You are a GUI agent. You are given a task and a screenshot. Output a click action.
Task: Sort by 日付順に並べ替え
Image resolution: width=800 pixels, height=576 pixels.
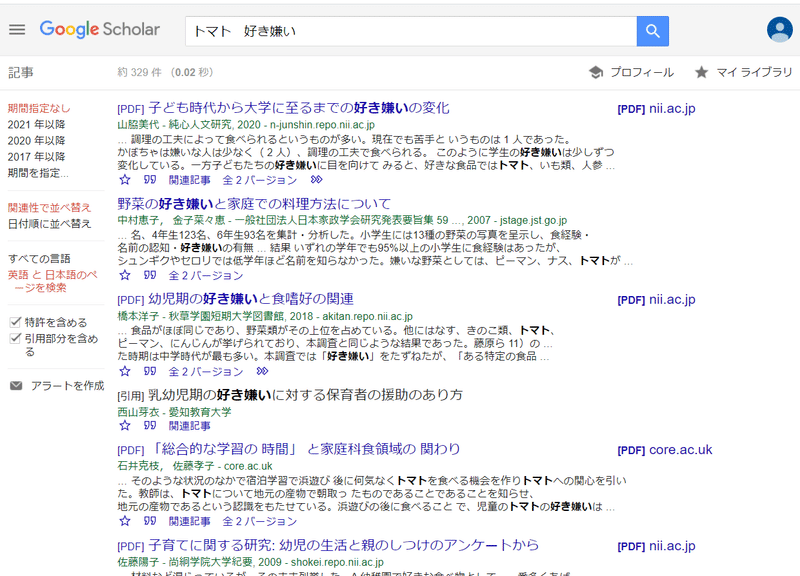click(49, 223)
